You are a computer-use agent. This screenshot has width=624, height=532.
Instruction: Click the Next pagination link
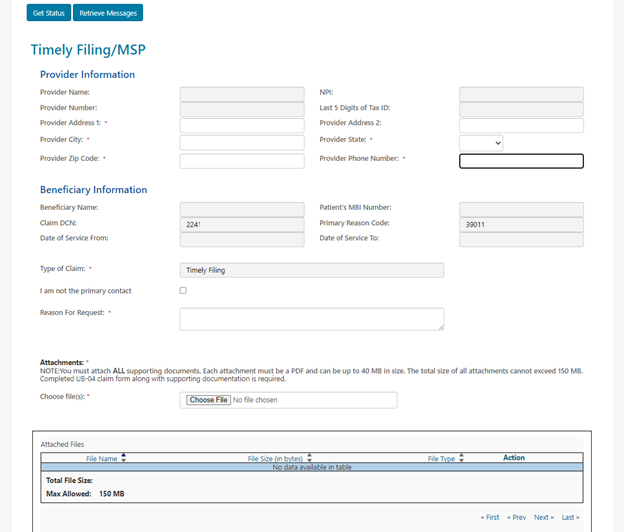coord(543,517)
